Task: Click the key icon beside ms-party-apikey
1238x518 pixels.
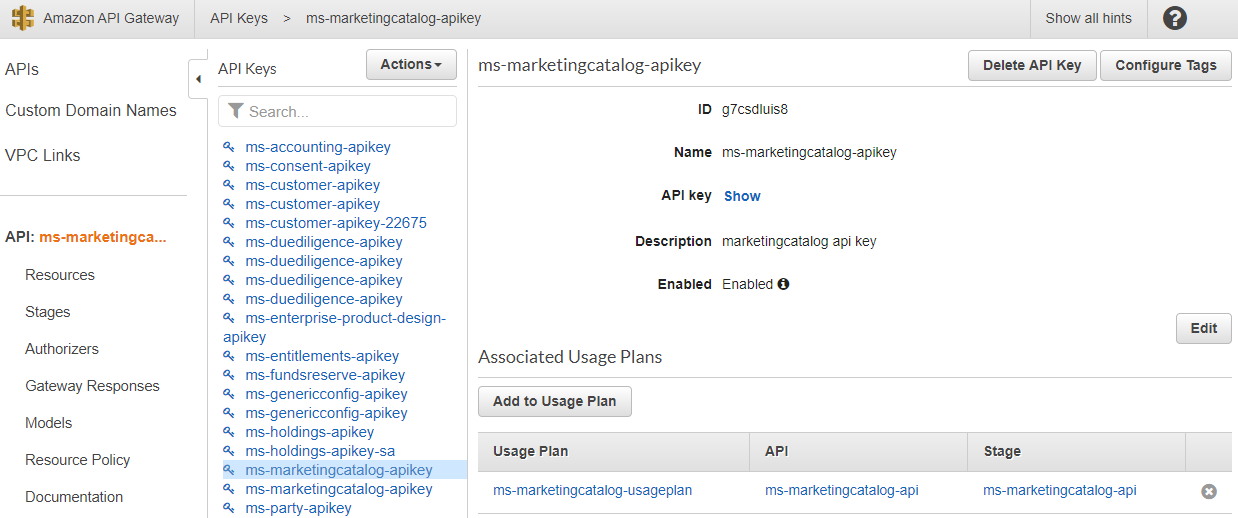Action: 229,508
